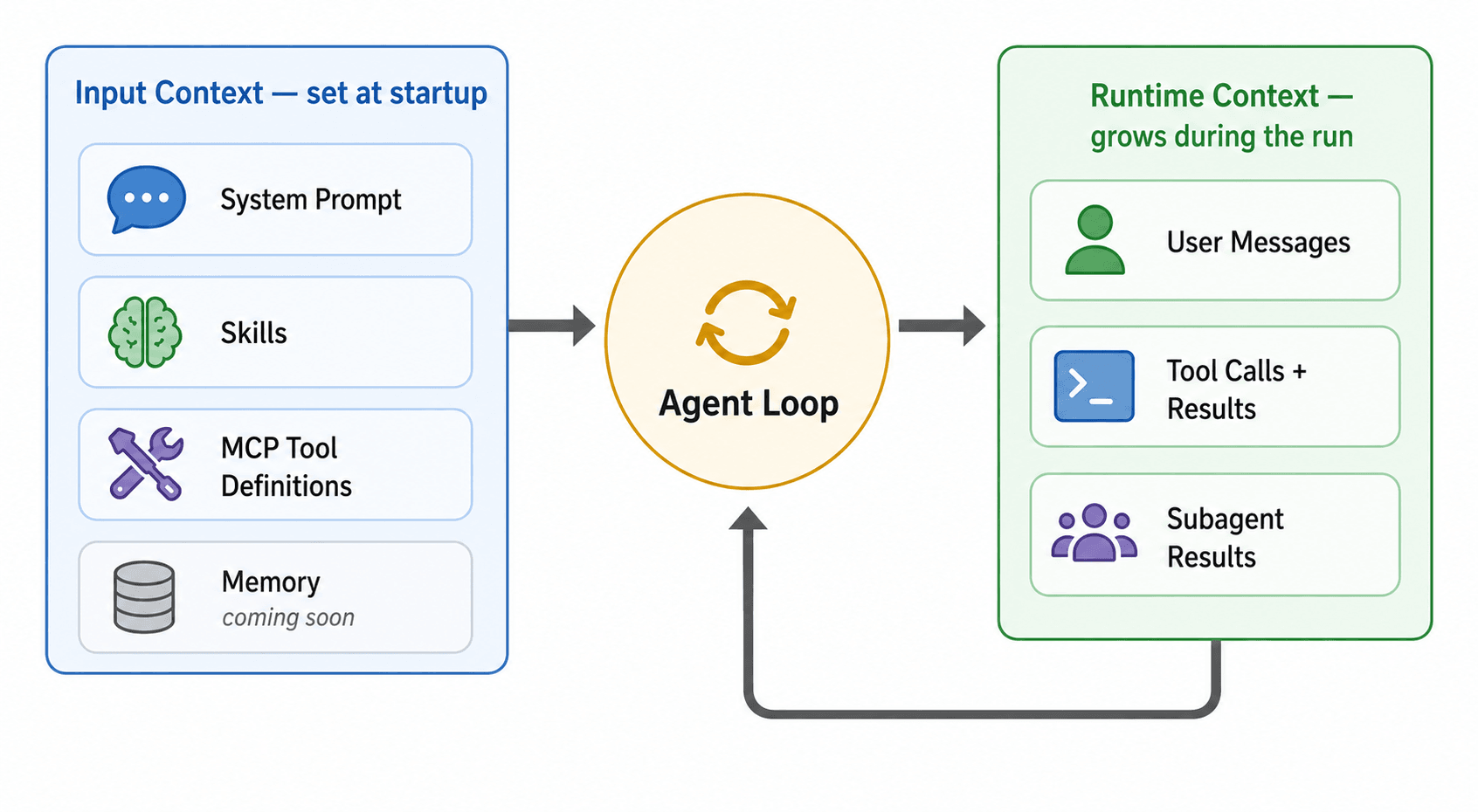Click the blue speech bubble icon
Screen dimensions: 1478x812
(x=146, y=199)
